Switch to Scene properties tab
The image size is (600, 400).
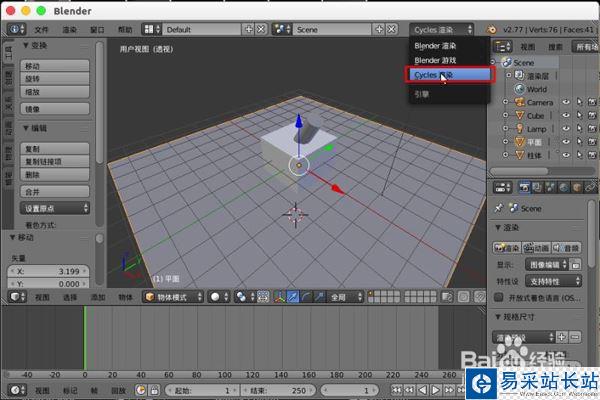click(550, 188)
